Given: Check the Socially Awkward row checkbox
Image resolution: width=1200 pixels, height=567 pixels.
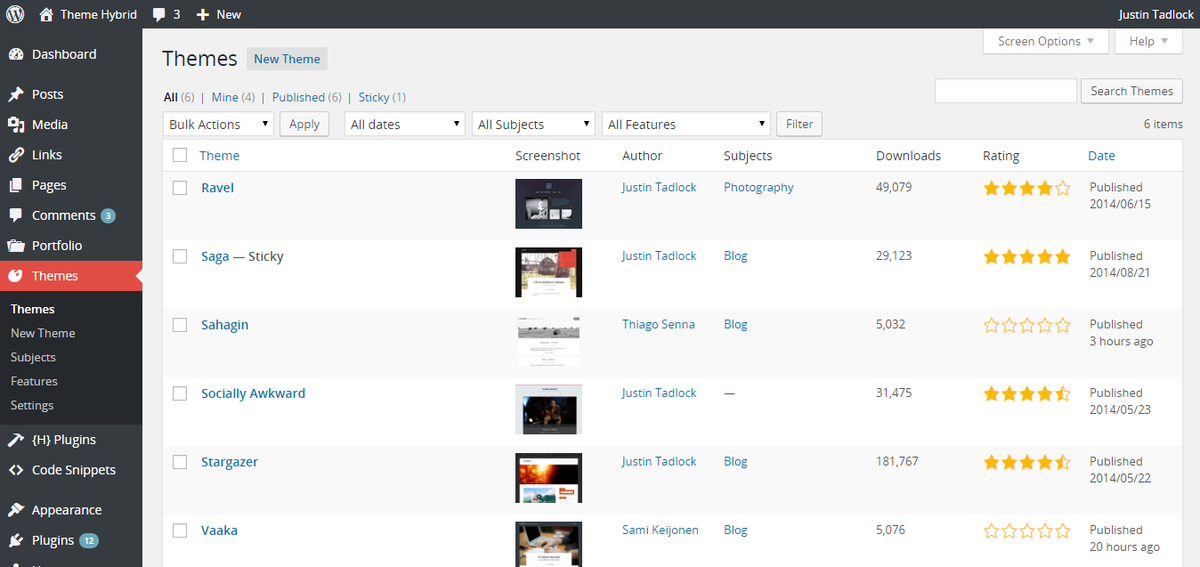Looking at the screenshot, I should [x=180, y=393].
